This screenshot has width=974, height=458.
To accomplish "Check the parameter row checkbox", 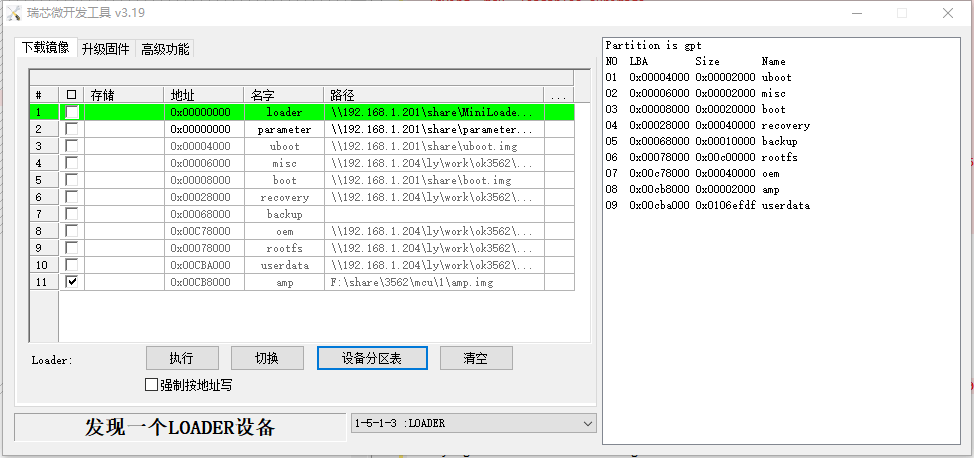I will (x=73, y=129).
